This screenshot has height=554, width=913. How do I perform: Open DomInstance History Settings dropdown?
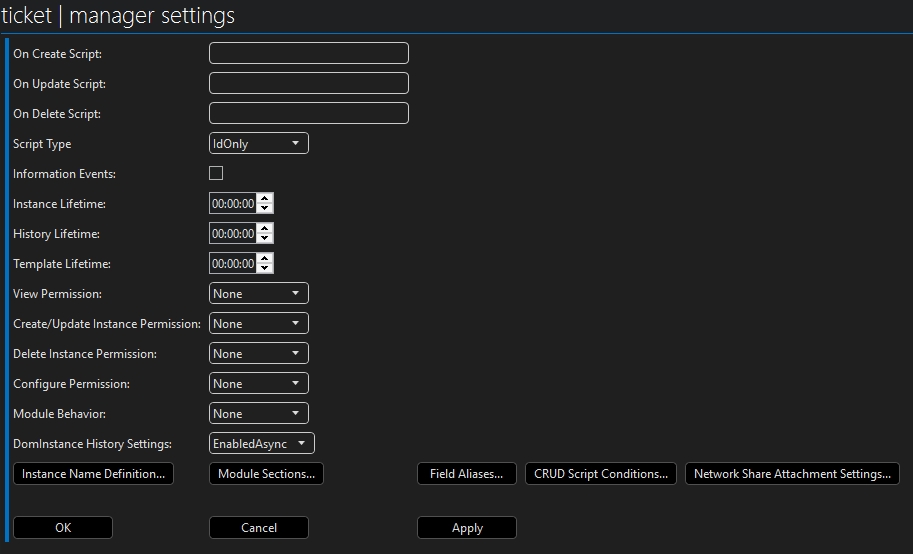pyautogui.click(x=262, y=444)
